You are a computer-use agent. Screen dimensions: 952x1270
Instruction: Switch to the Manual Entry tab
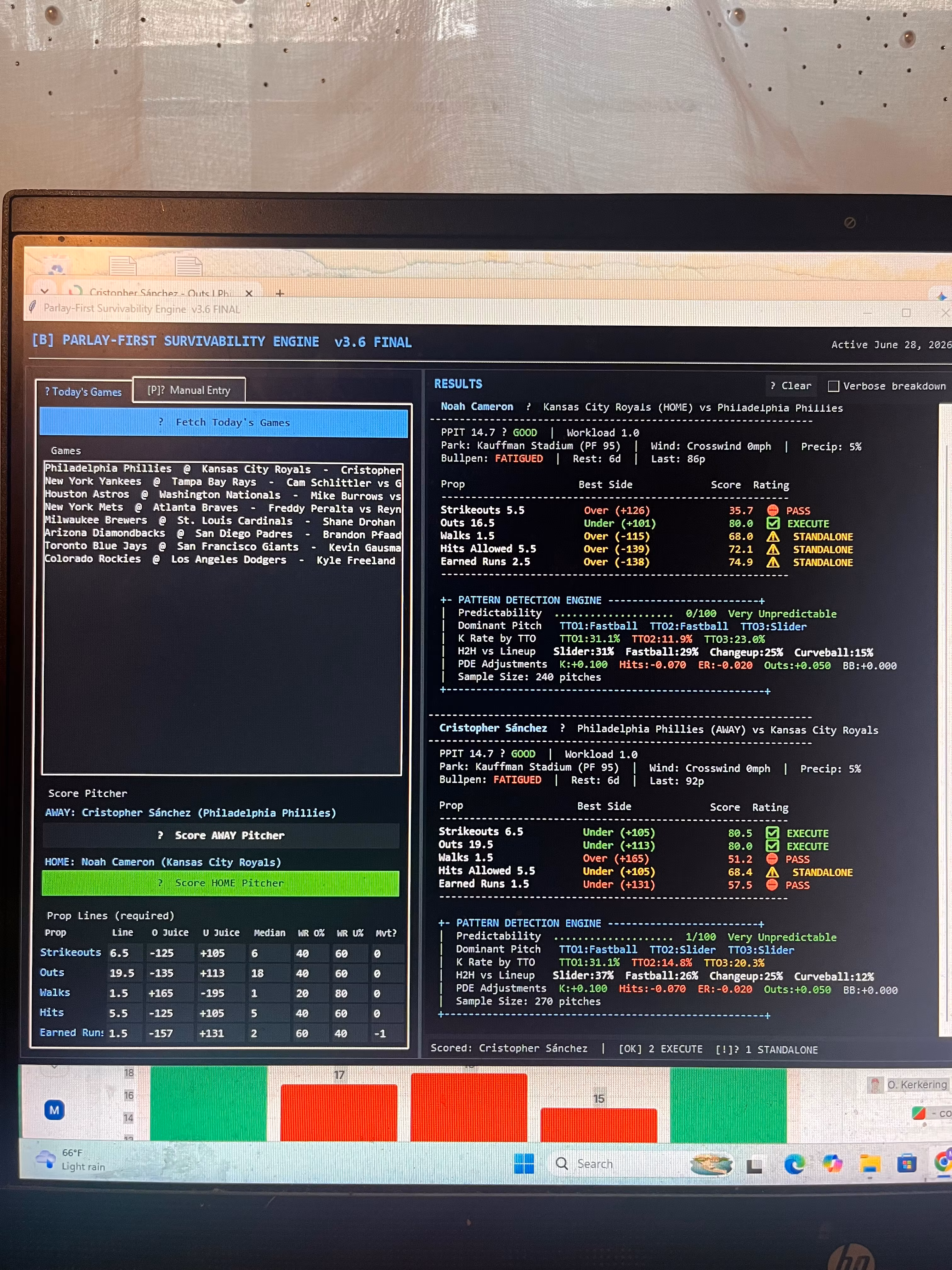189,390
